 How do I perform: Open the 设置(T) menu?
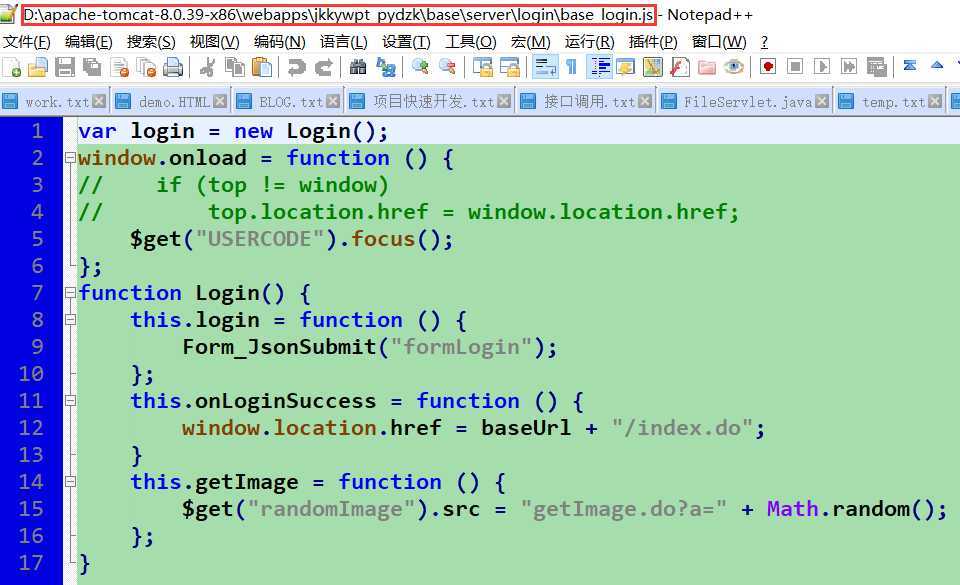pyautogui.click(x=406, y=42)
